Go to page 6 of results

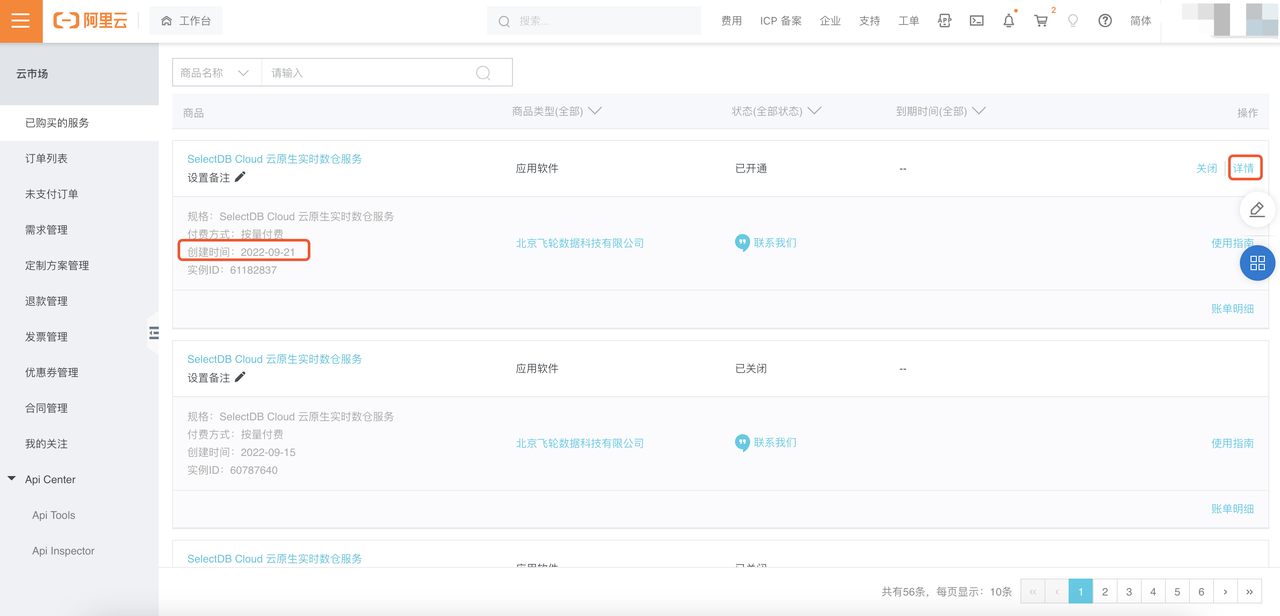[1201, 592]
